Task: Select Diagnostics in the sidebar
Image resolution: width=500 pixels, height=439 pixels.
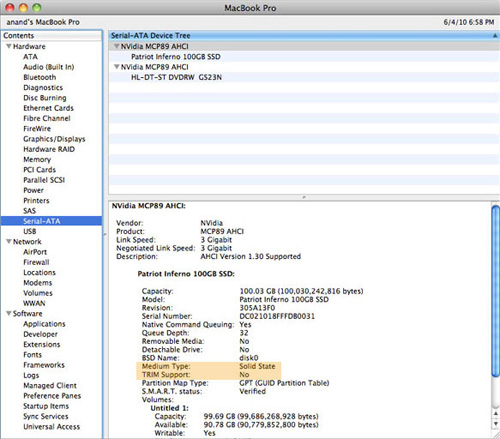Action: (x=43, y=88)
